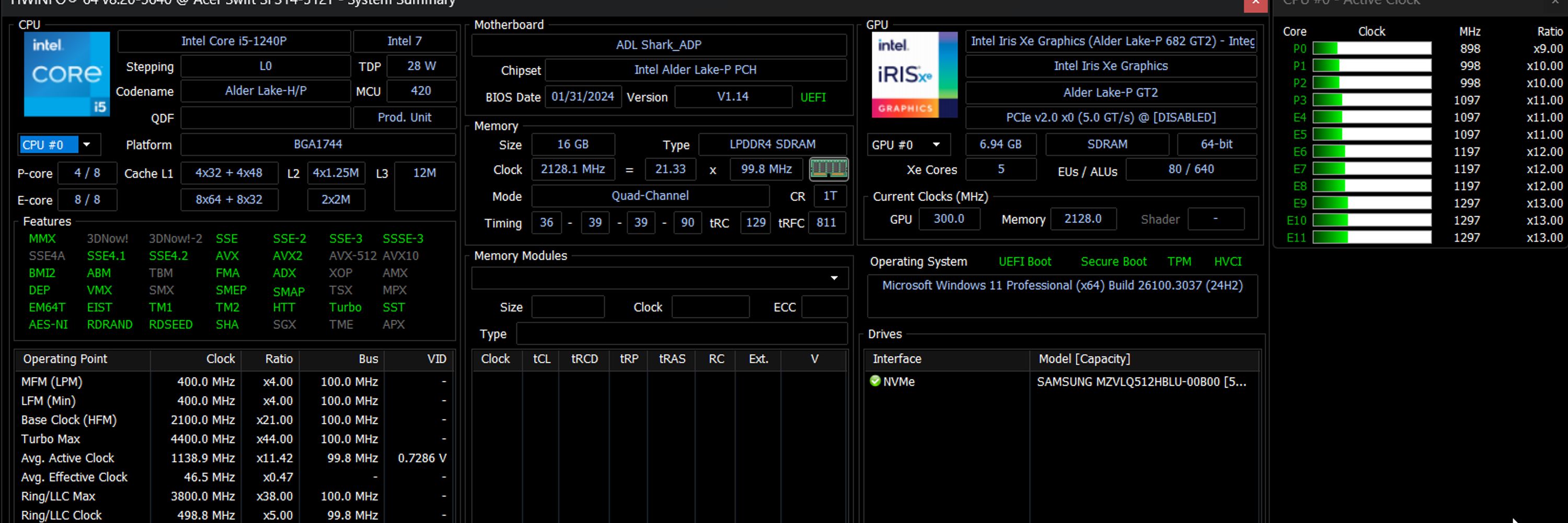Image resolution: width=1568 pixels, height=523 pixels.
Task: Click the BGA1744 platform field
Action: (318, 144)
